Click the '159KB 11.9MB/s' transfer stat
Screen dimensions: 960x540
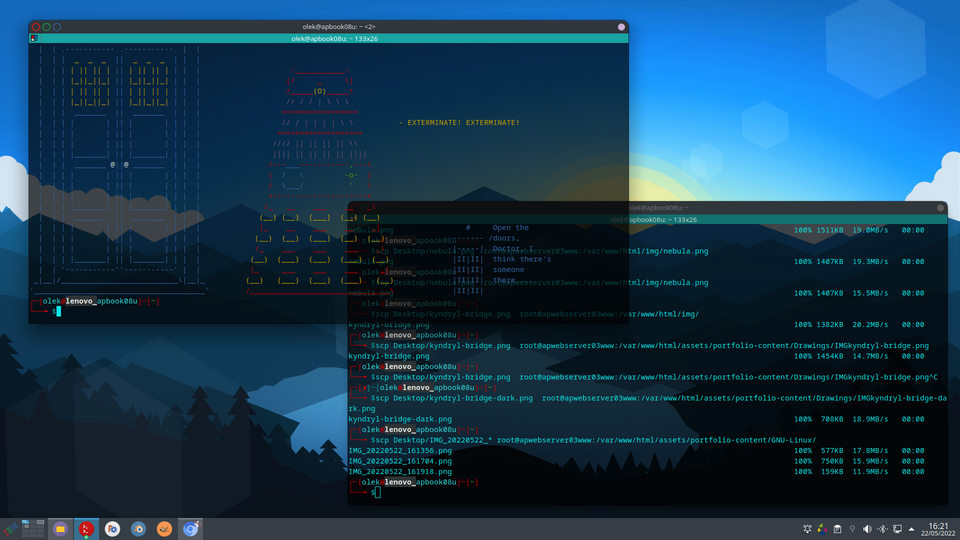(855, 471)
